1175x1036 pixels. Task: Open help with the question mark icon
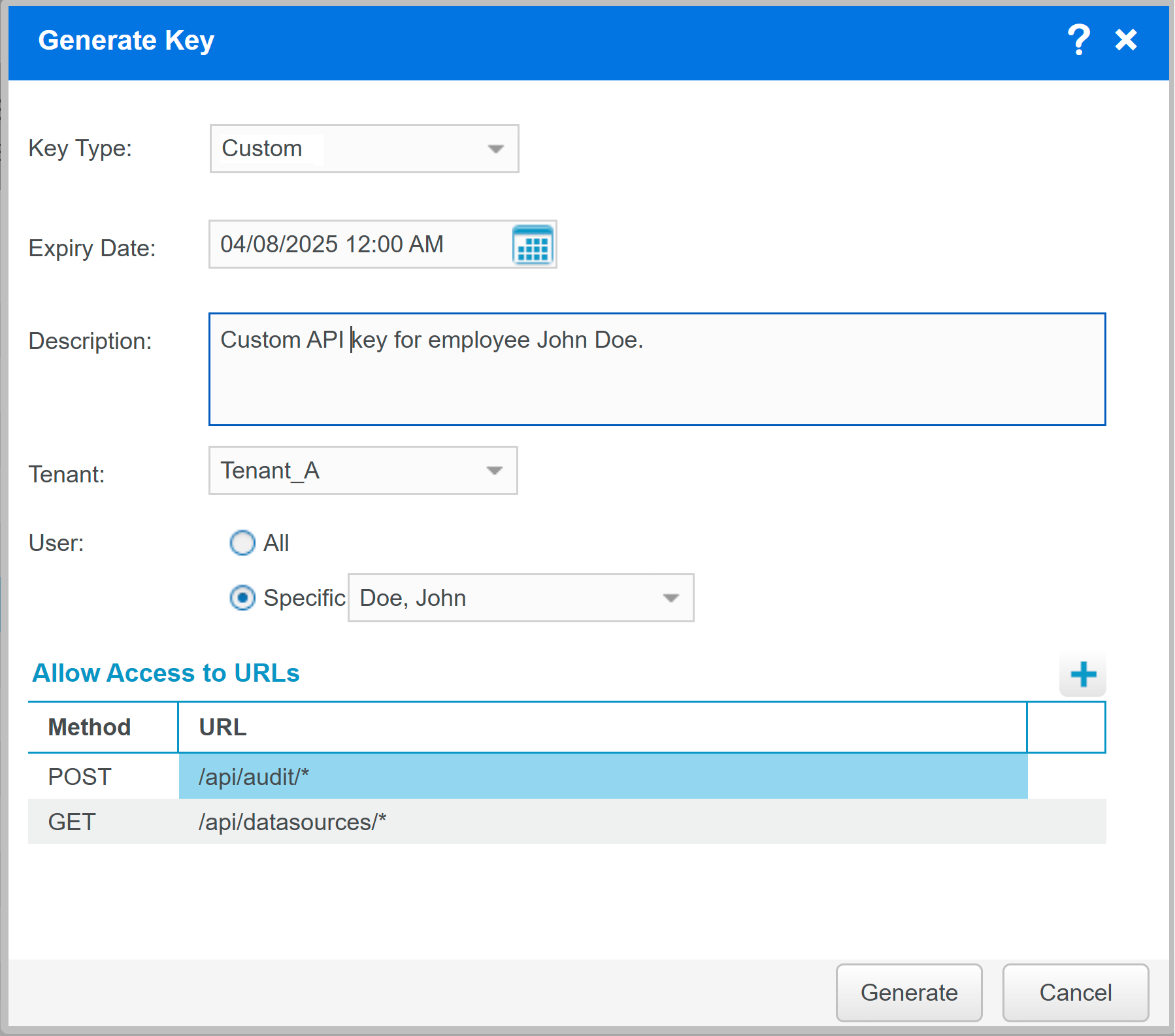[1078, 40]
